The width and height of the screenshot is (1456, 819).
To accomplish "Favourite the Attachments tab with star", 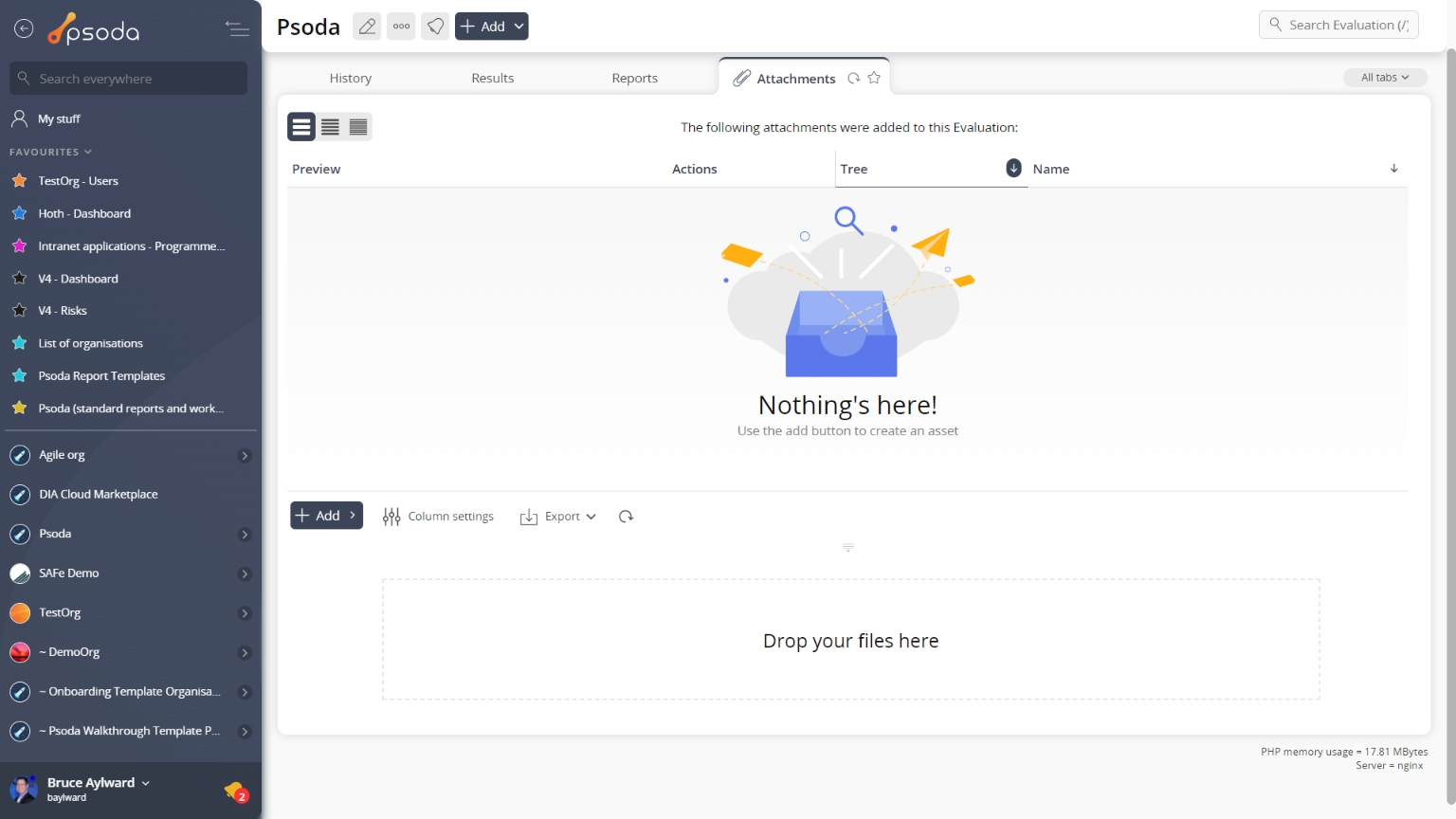I will (874, 78).
